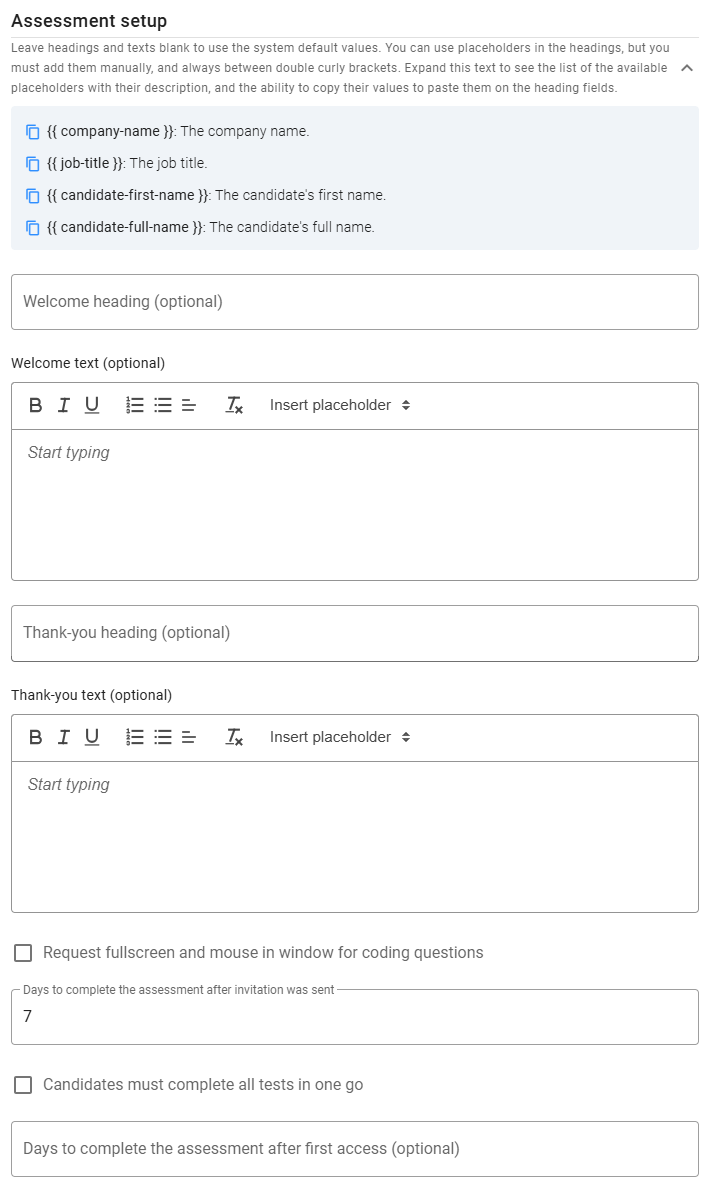
Task: Apply underline in Thank-you text editor
Action: pos(91,737)
